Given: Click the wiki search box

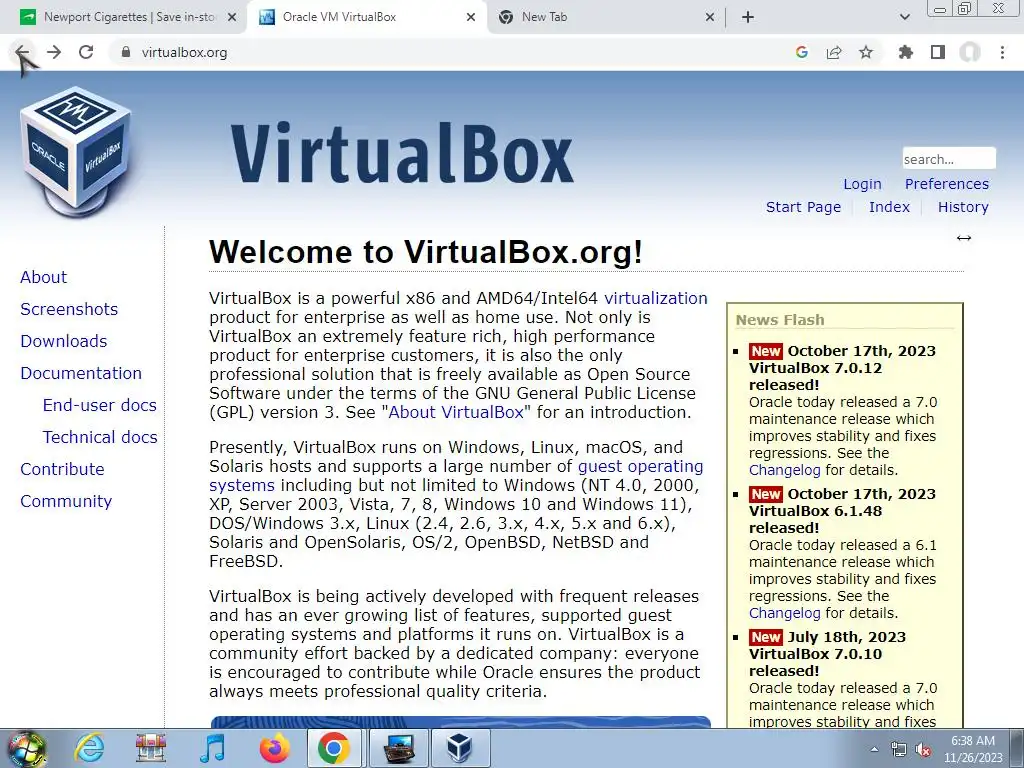Looking at the screenshot, I should tap(949, 159).
